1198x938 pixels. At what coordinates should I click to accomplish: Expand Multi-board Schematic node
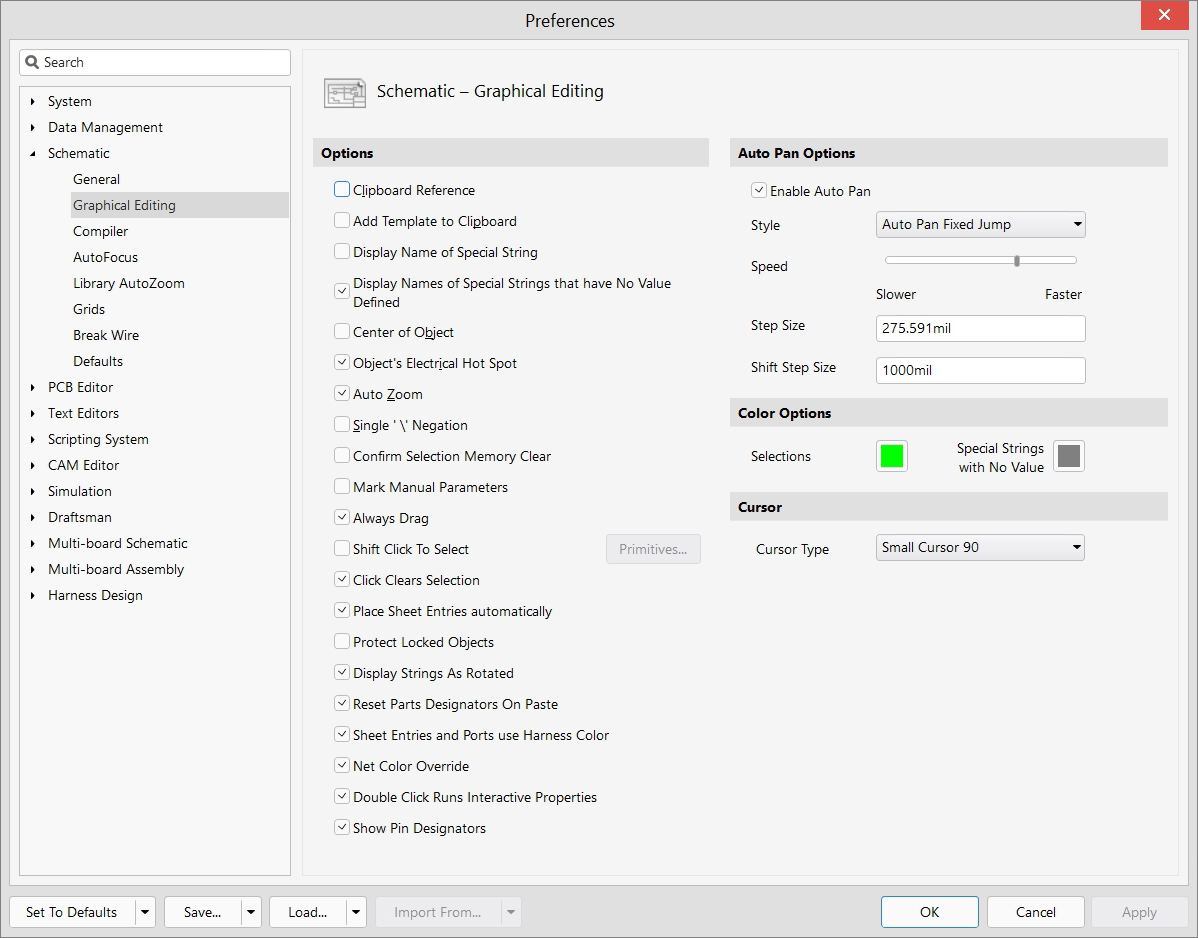point(32,543)
